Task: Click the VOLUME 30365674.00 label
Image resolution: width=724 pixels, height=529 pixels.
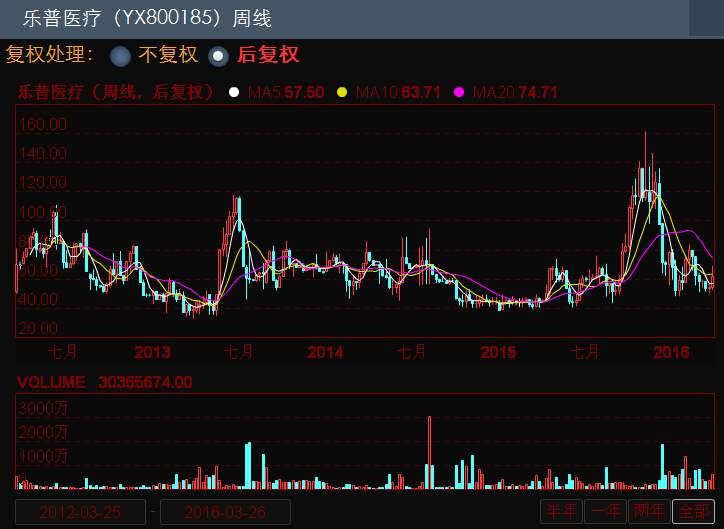Action: point(104,382)
